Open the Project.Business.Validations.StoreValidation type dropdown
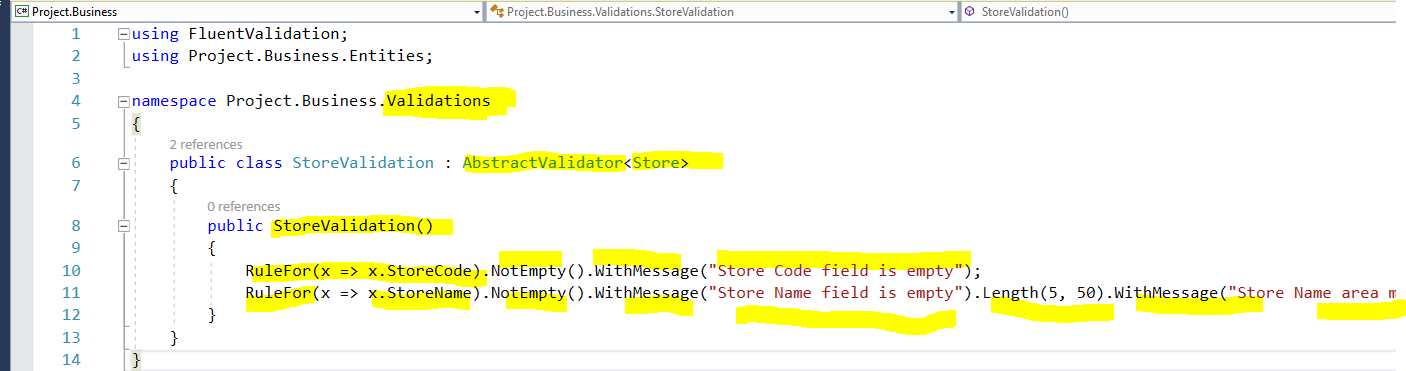Viewport: 1406px width, 371px height. pyautogui.click(x=722, y=12)
